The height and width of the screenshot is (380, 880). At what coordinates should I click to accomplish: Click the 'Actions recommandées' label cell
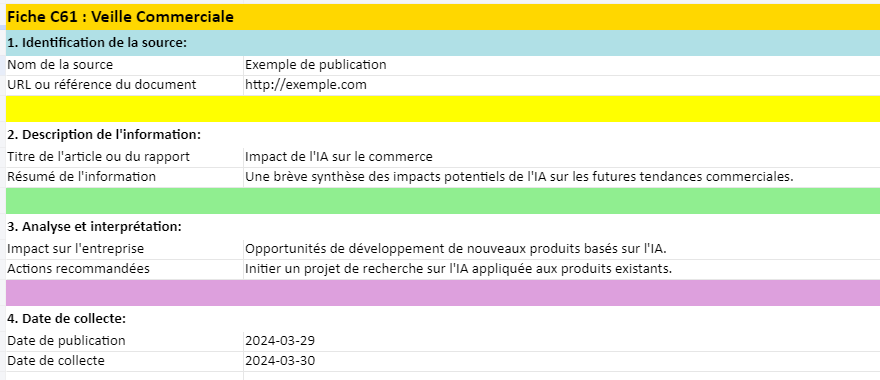(x=124, y=269)
